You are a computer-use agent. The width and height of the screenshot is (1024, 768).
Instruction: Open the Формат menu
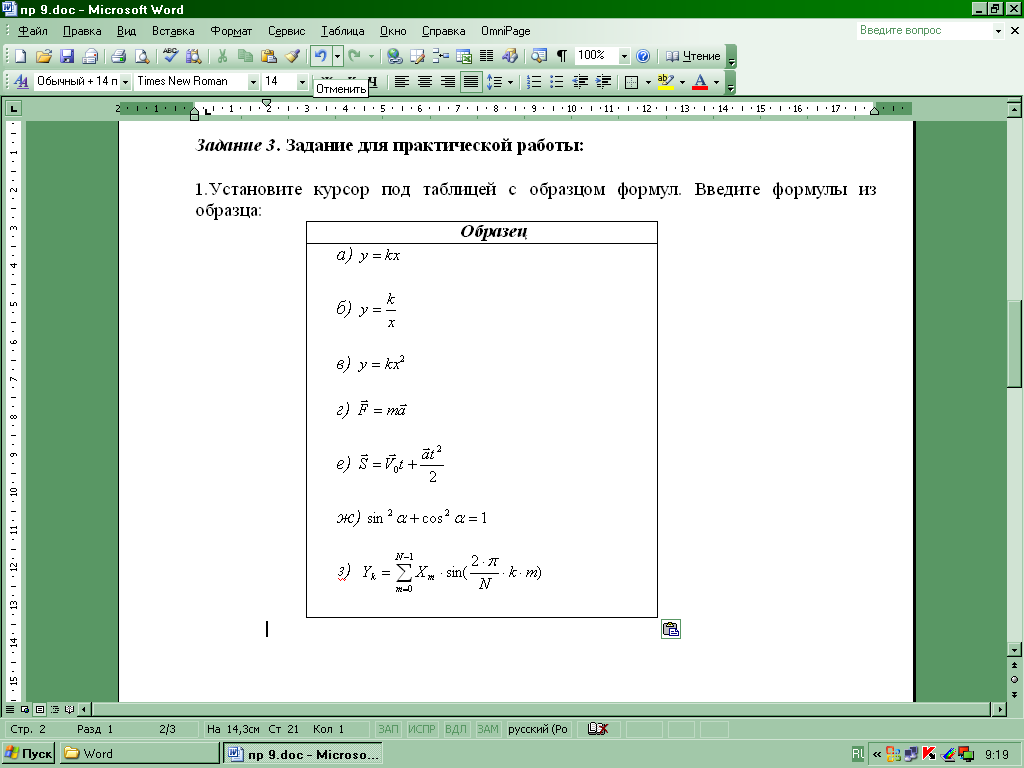[231, 31]
